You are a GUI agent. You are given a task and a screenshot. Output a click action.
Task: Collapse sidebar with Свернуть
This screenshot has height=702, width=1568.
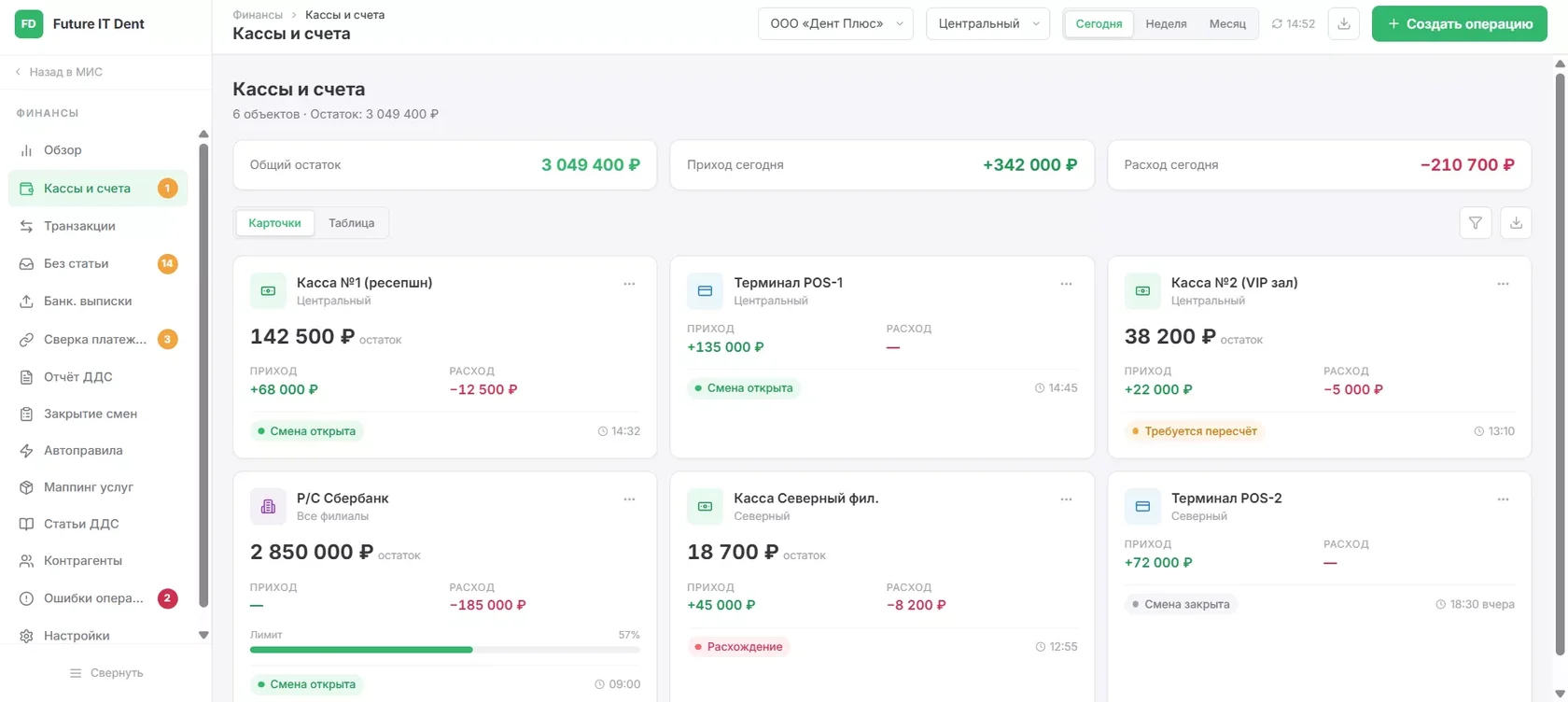105,673
